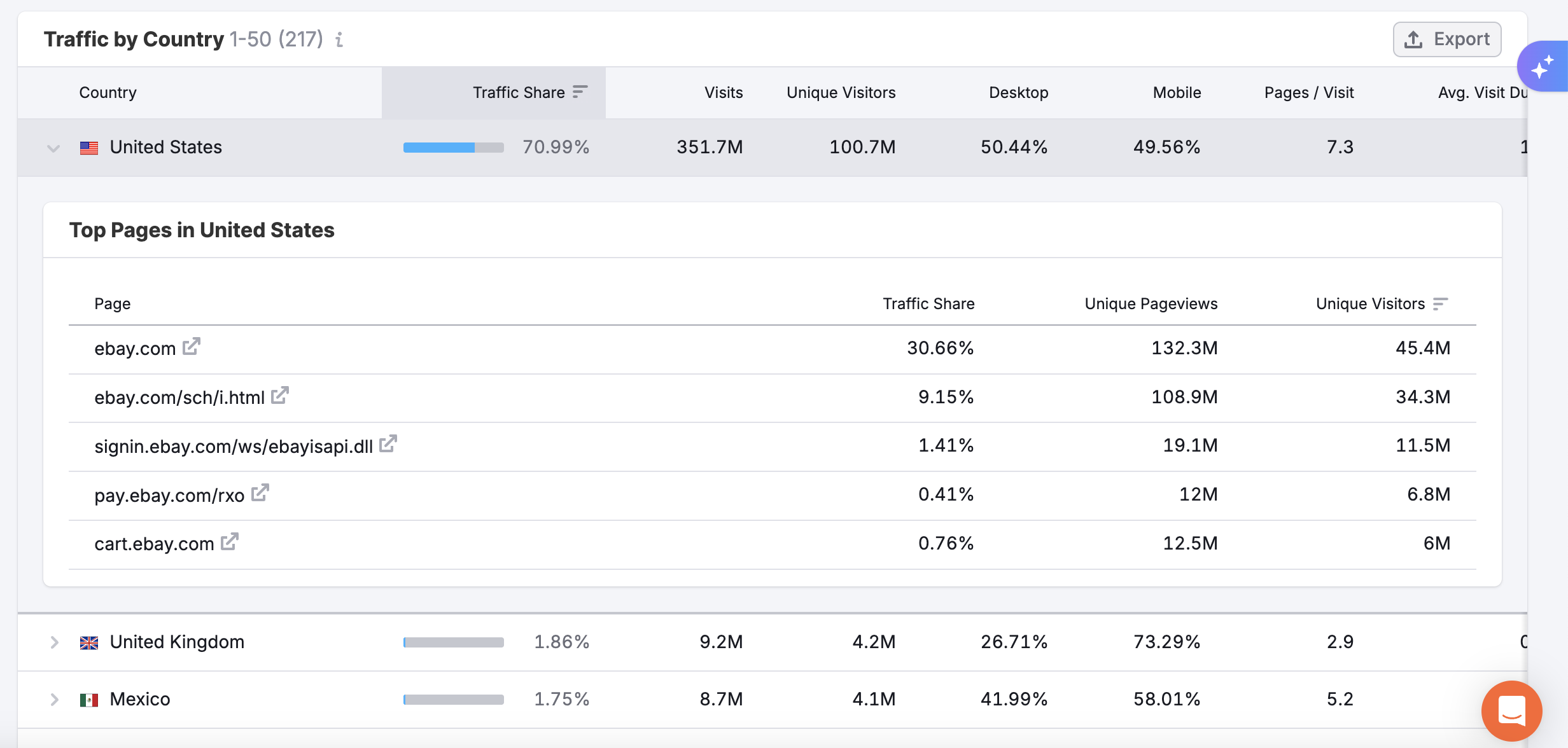The width and height of the screenshot is (1568, 748).
Task: Select the Desktop column header
Action: (1018, 92)
